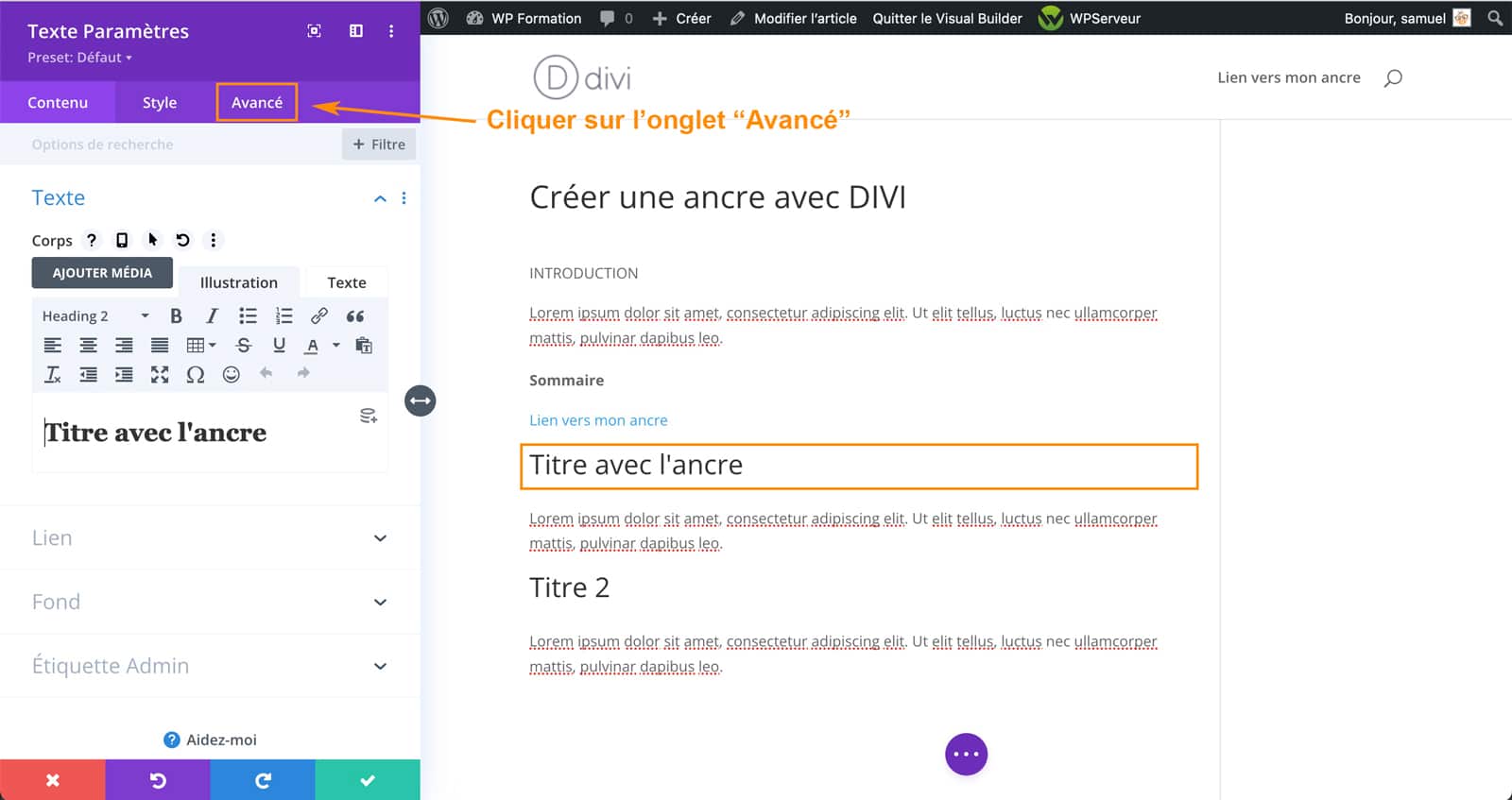Viewport: 1512px width, 800px height.
Task: Click the editor redo arrow
Action: pos(302,374)
